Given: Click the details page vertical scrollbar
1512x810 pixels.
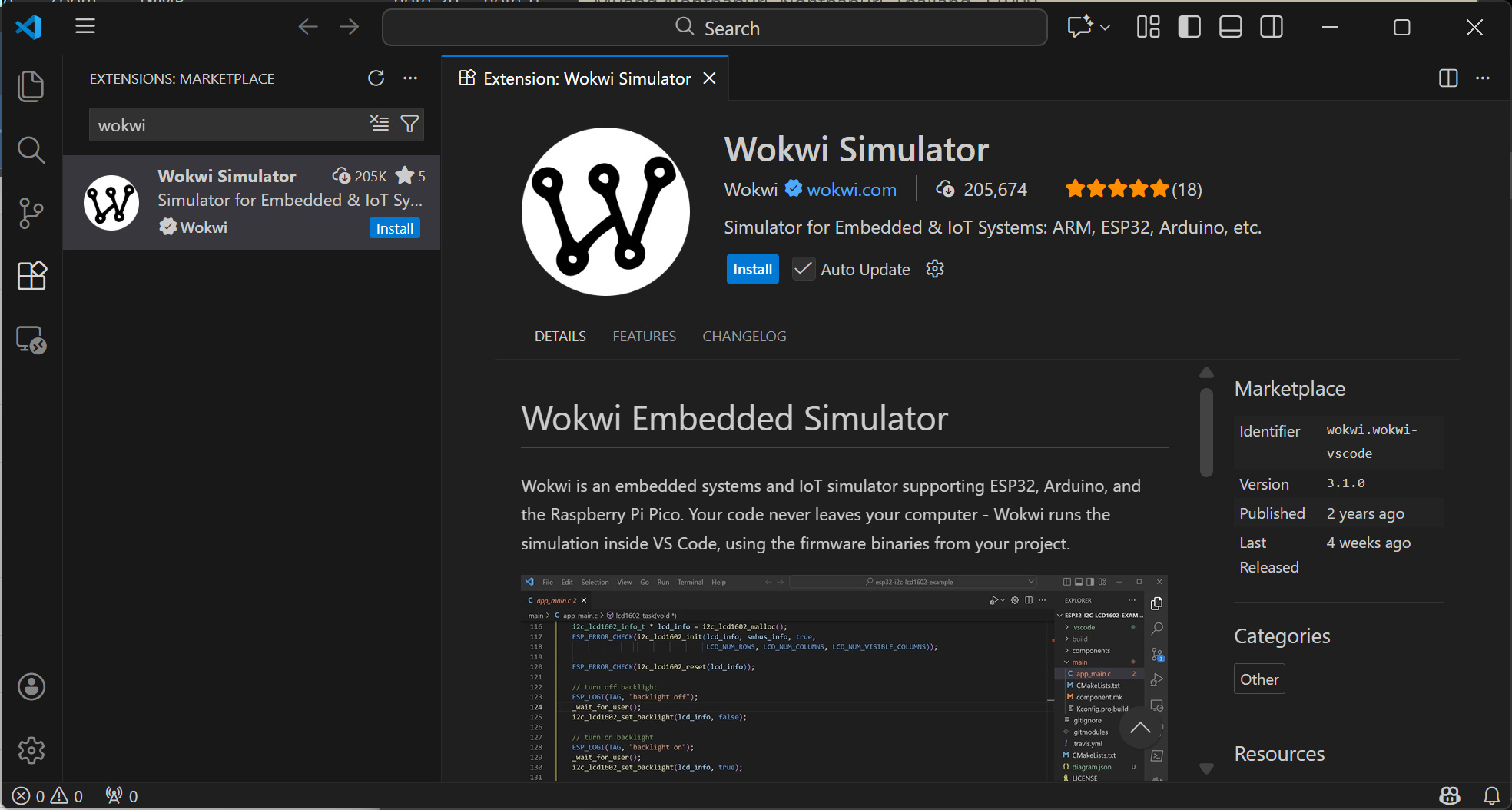Looking at the screenshot, I should (x=1206, y=432).
